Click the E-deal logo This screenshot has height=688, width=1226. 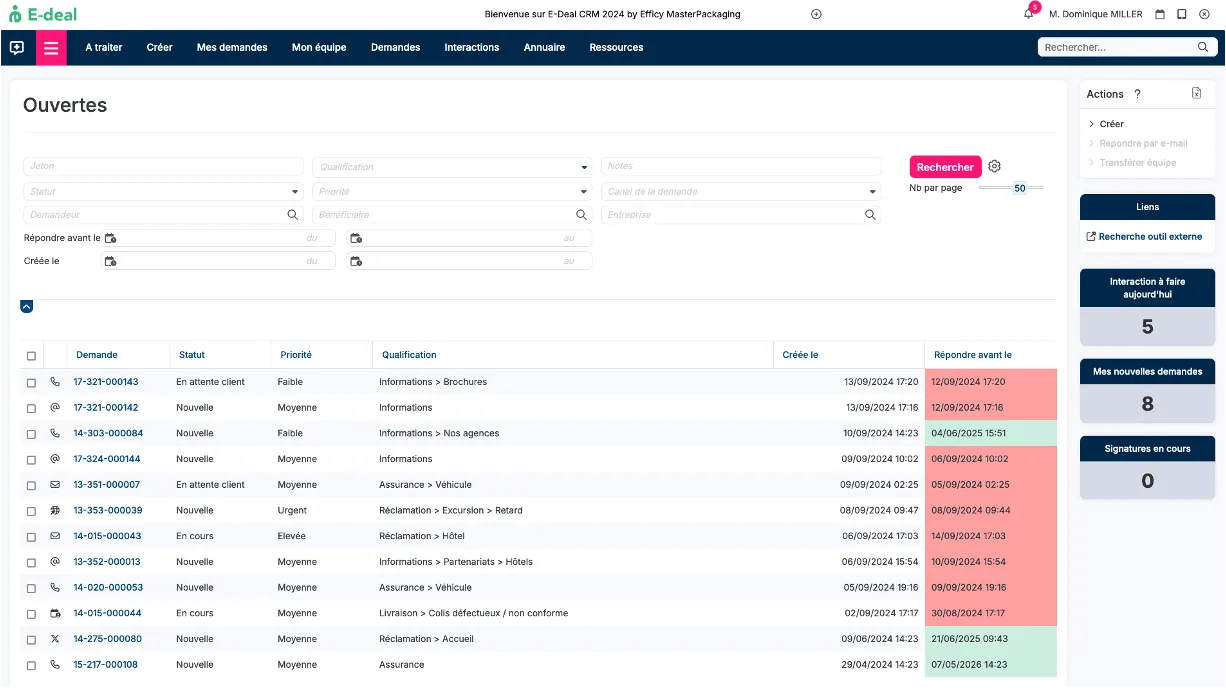coord(42,14)
